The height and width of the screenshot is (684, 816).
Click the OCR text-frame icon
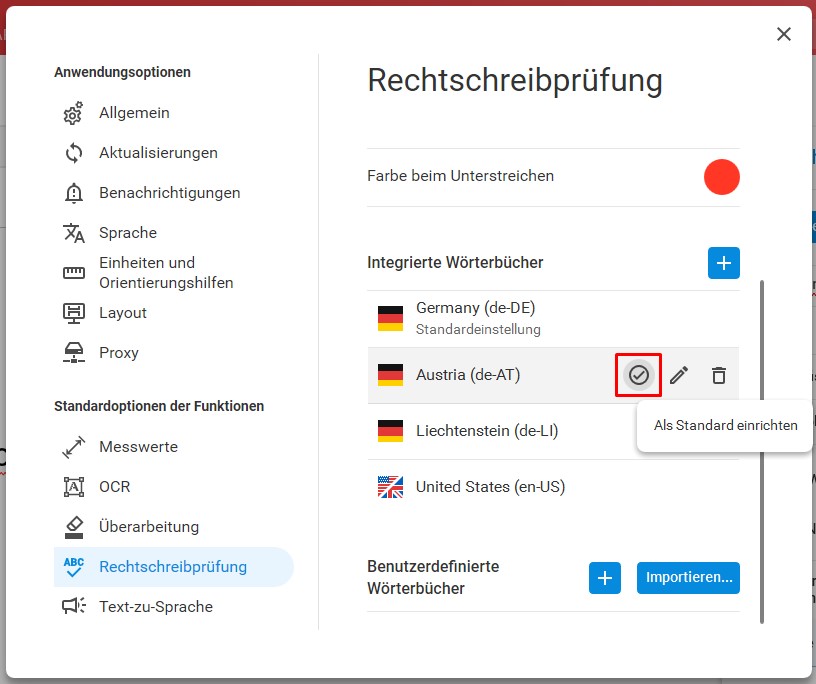(73, 487)
